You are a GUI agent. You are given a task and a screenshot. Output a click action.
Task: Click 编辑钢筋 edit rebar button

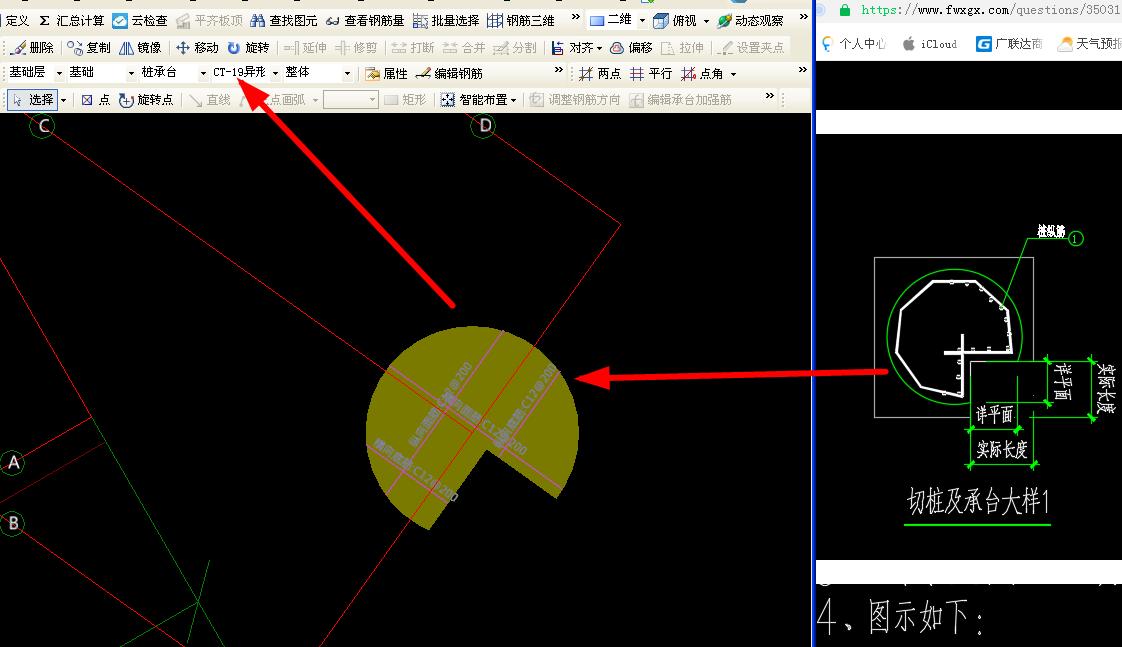pos(449,73)
